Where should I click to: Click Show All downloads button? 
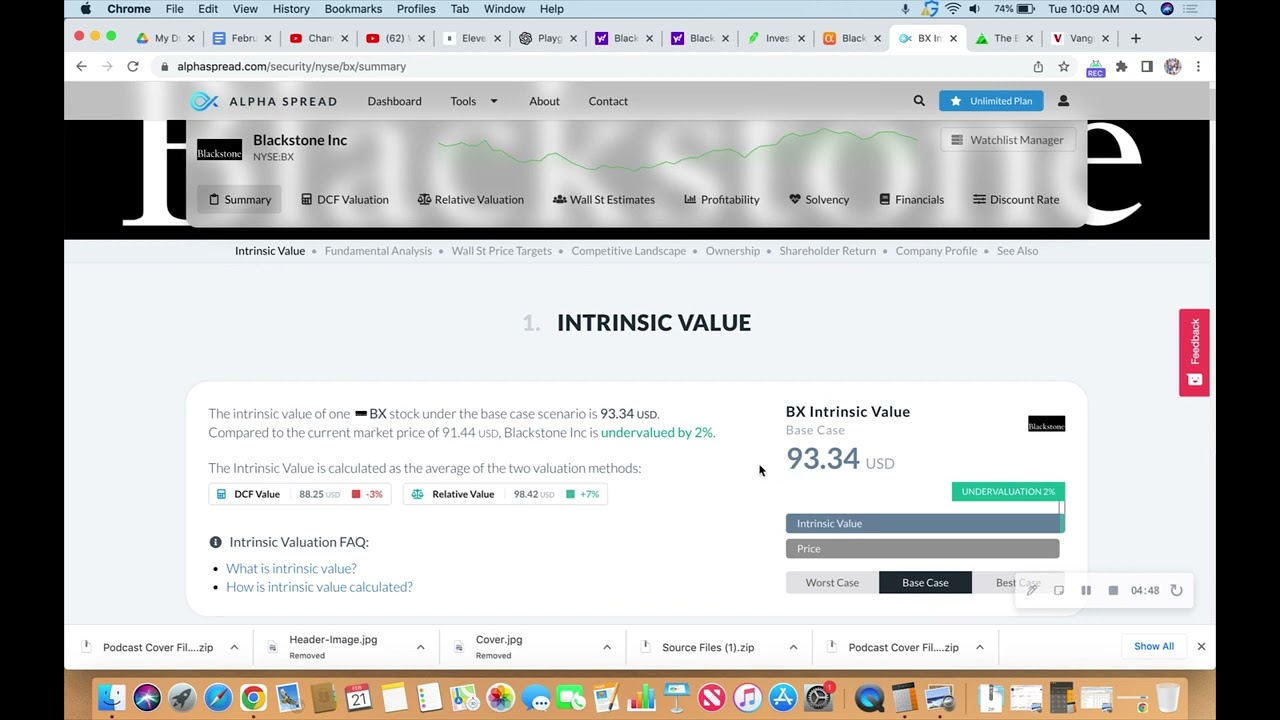click(x=1154, y=646)
